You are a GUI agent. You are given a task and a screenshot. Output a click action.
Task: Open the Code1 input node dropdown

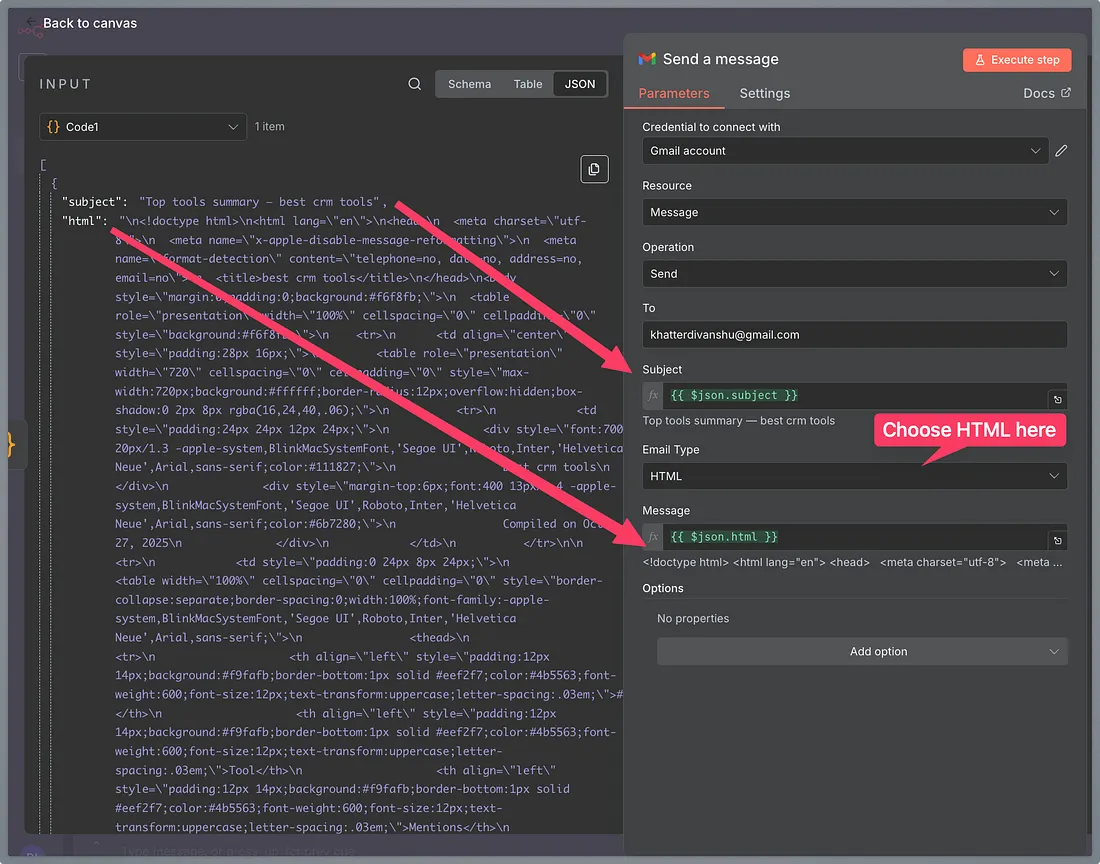tap(143, 127)
